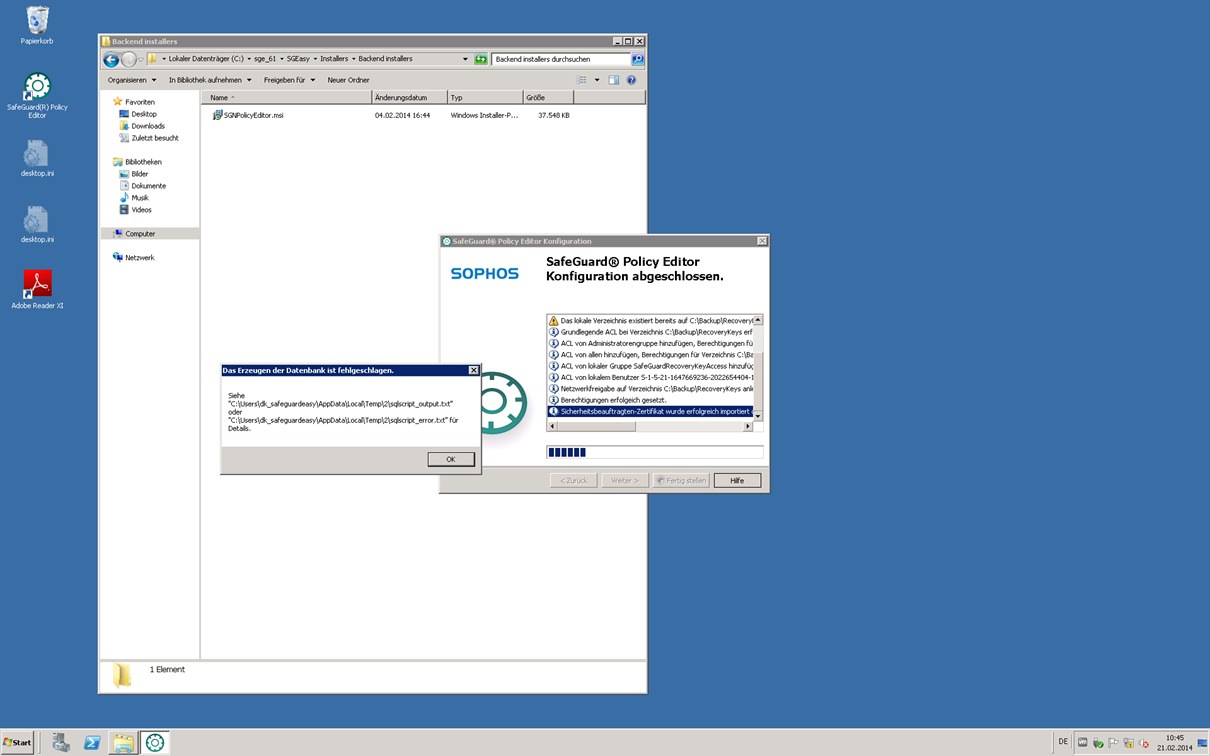The width and height of the screenshot is (1210, 756).
Task: Select Netzwerk in navigation pane
Action: pyautogui.click(x=139, y=258)
